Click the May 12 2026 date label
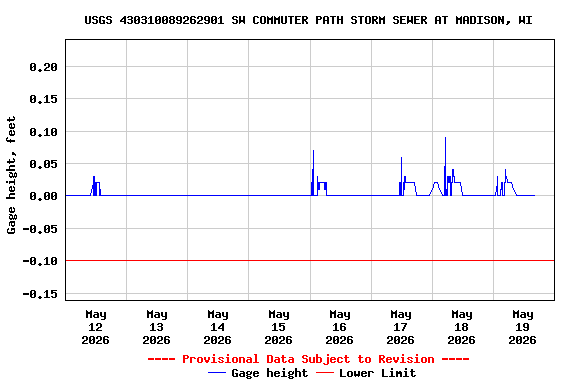The image size is (576, 384). pyautogui.click(x=96, y=327)
